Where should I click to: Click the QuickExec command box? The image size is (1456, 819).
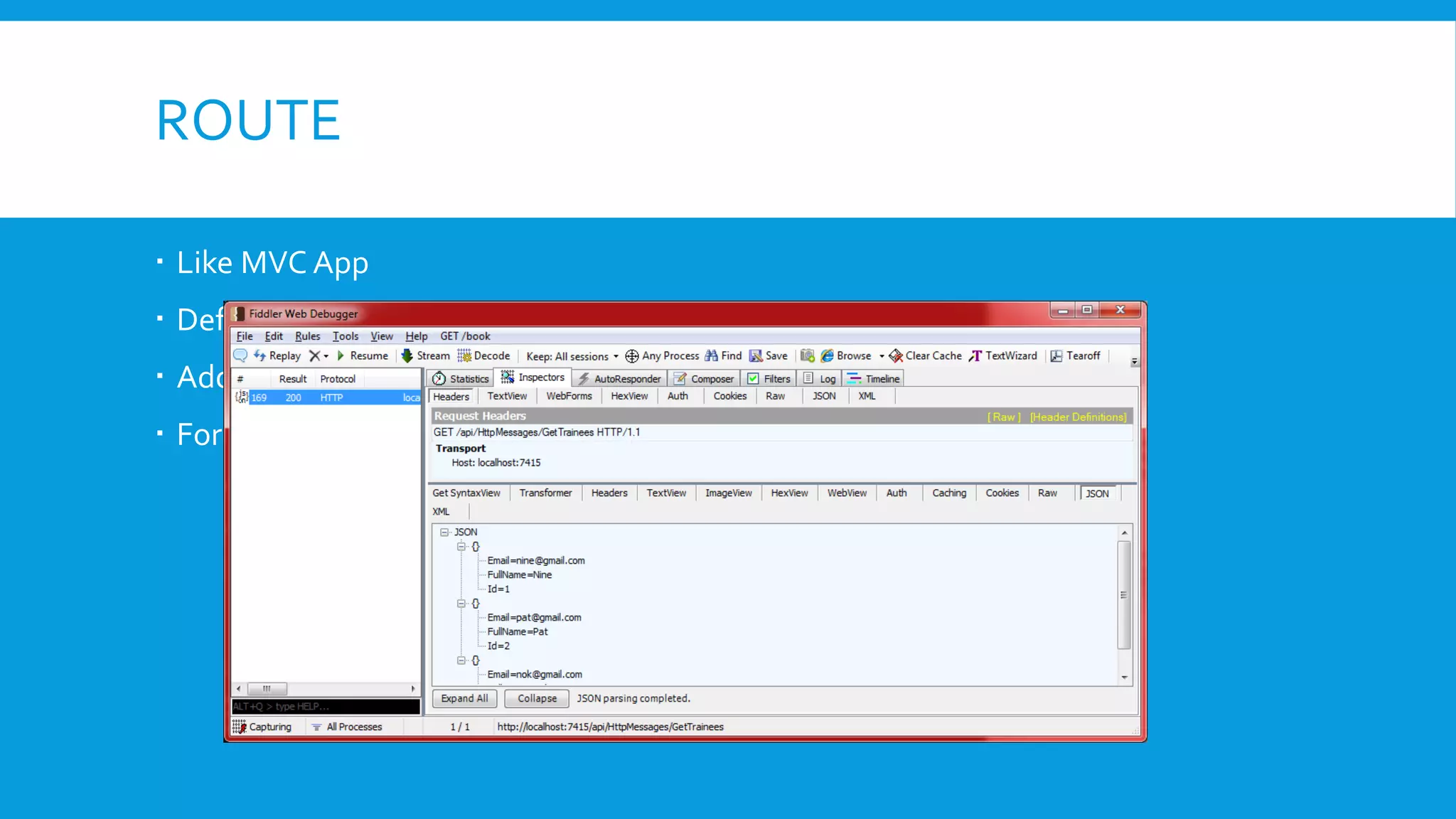tap(326, 706)
